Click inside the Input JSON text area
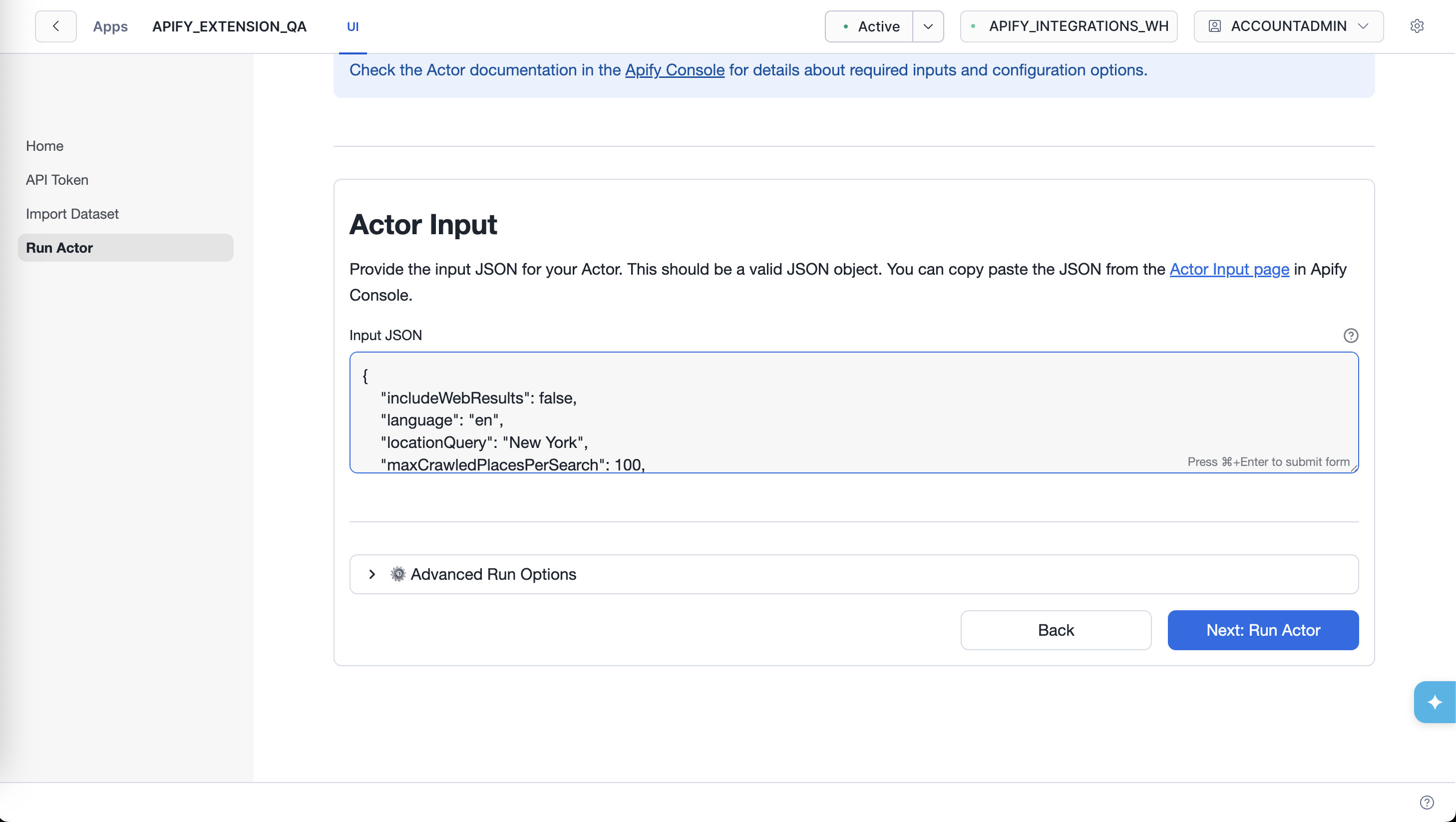The image size is (1456, 822). [848, 412]
